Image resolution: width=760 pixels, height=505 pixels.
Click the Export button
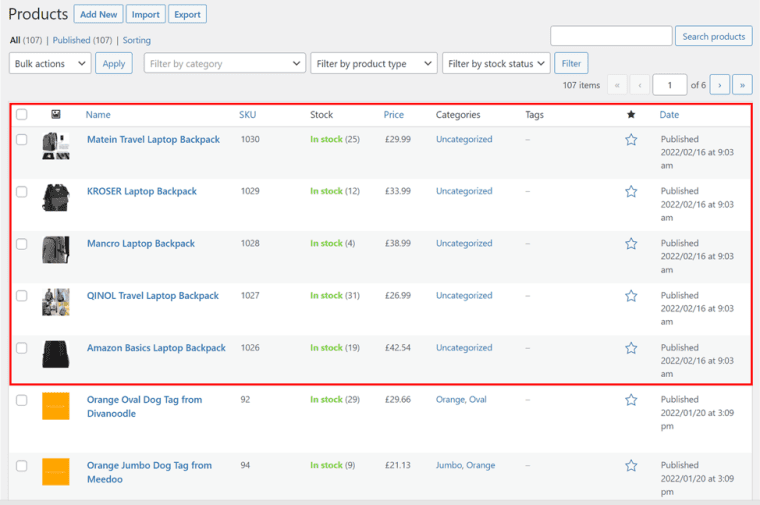187,14
